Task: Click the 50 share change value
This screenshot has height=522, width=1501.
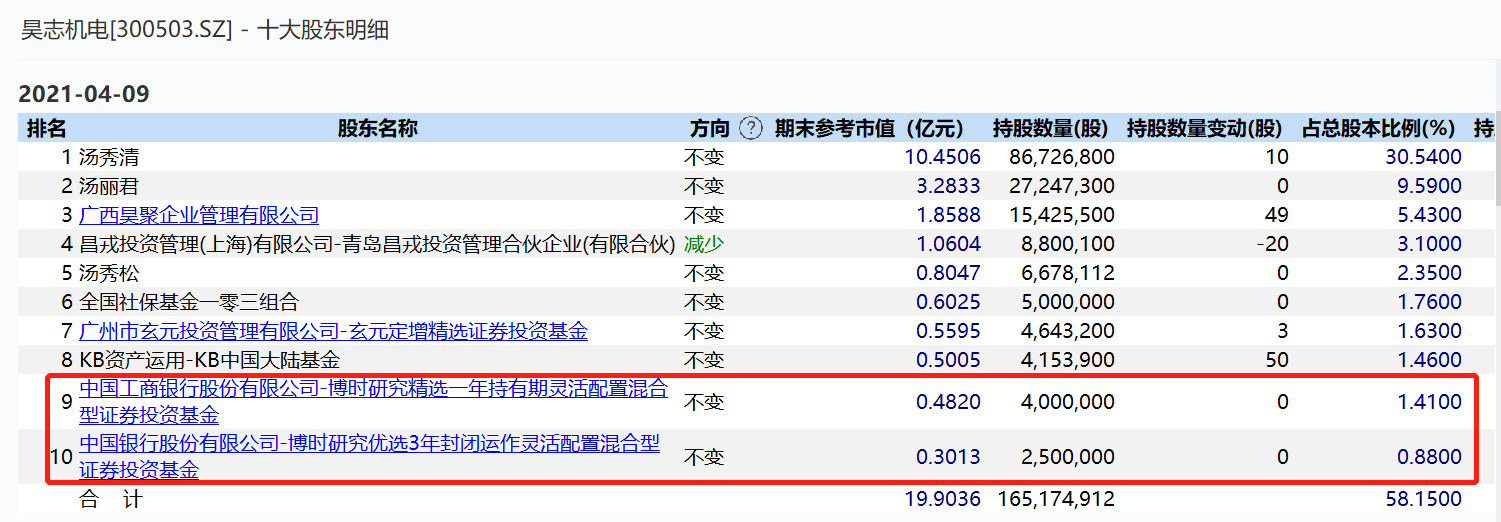Action: 1278,360
